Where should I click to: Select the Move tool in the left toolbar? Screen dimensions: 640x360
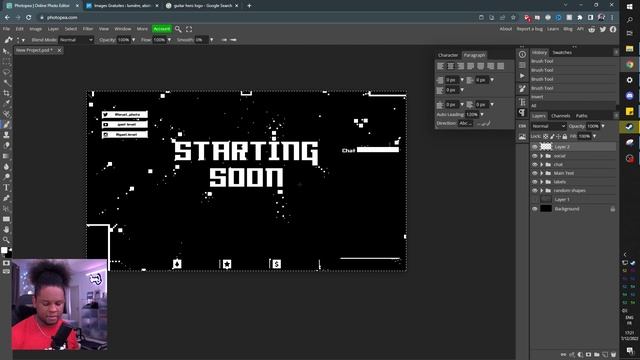pos(6,51)
